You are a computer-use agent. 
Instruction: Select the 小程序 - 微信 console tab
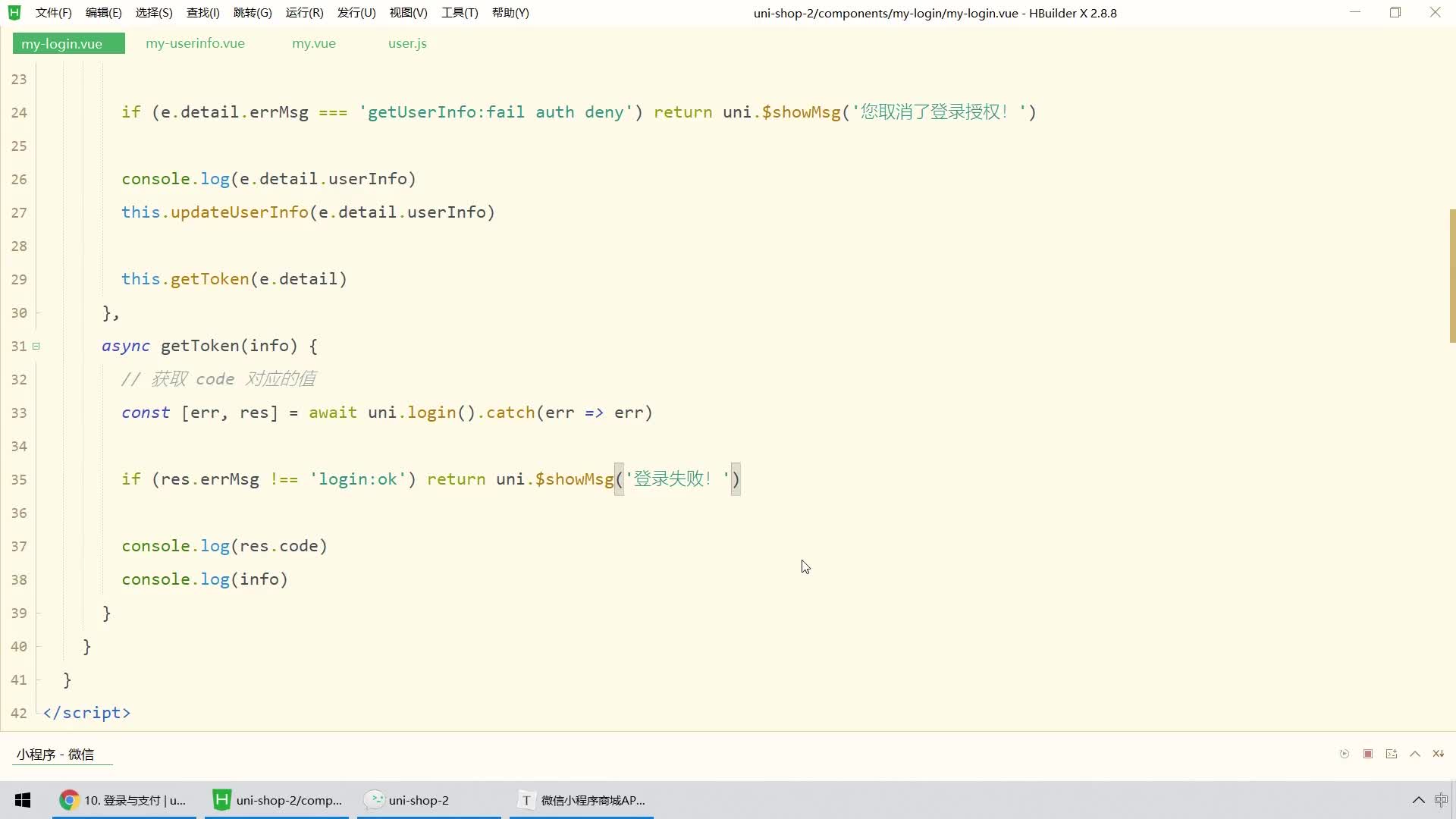[55, 755]
